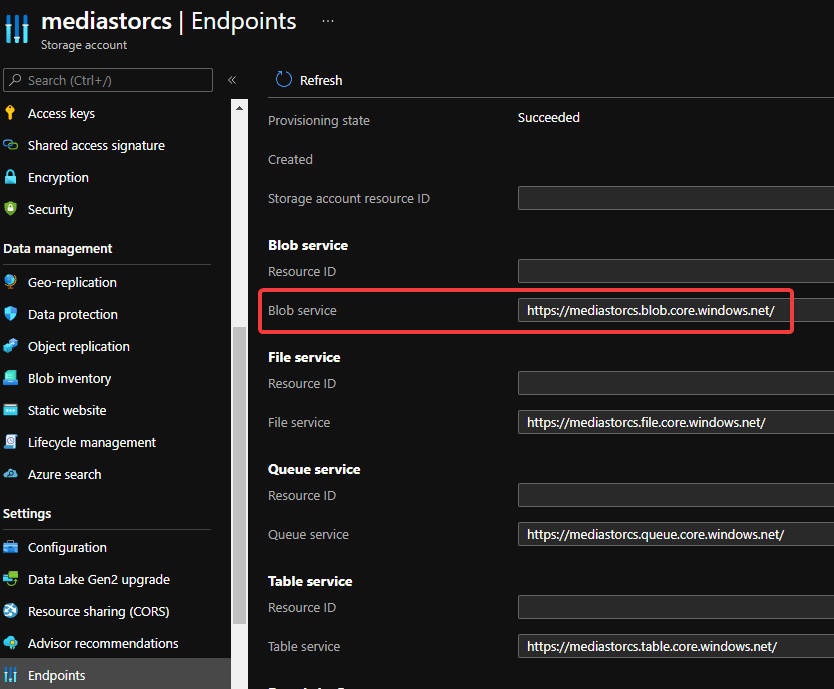Click the Security shield icon

tap(11, 209)
